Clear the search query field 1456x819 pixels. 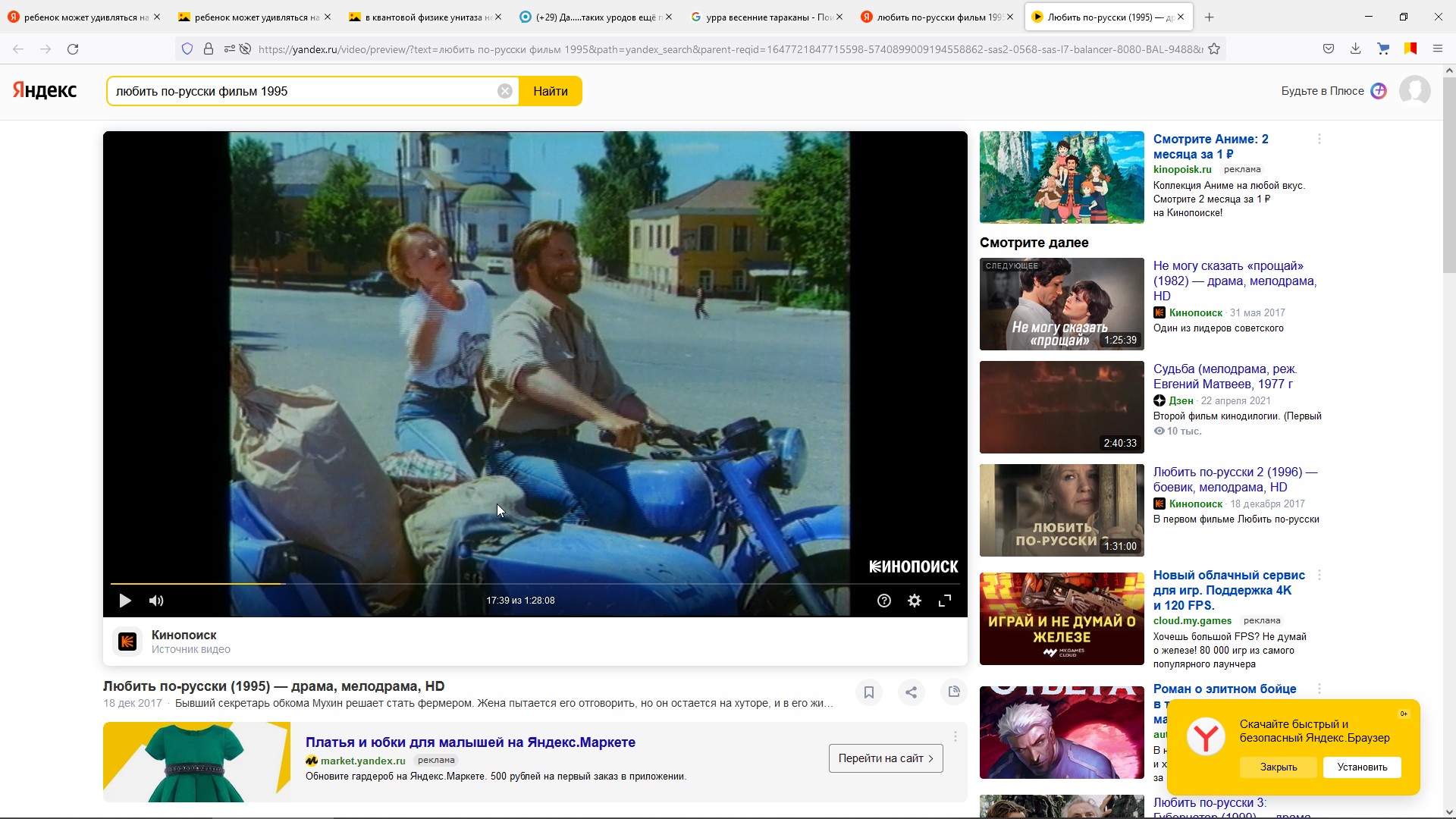505,91
